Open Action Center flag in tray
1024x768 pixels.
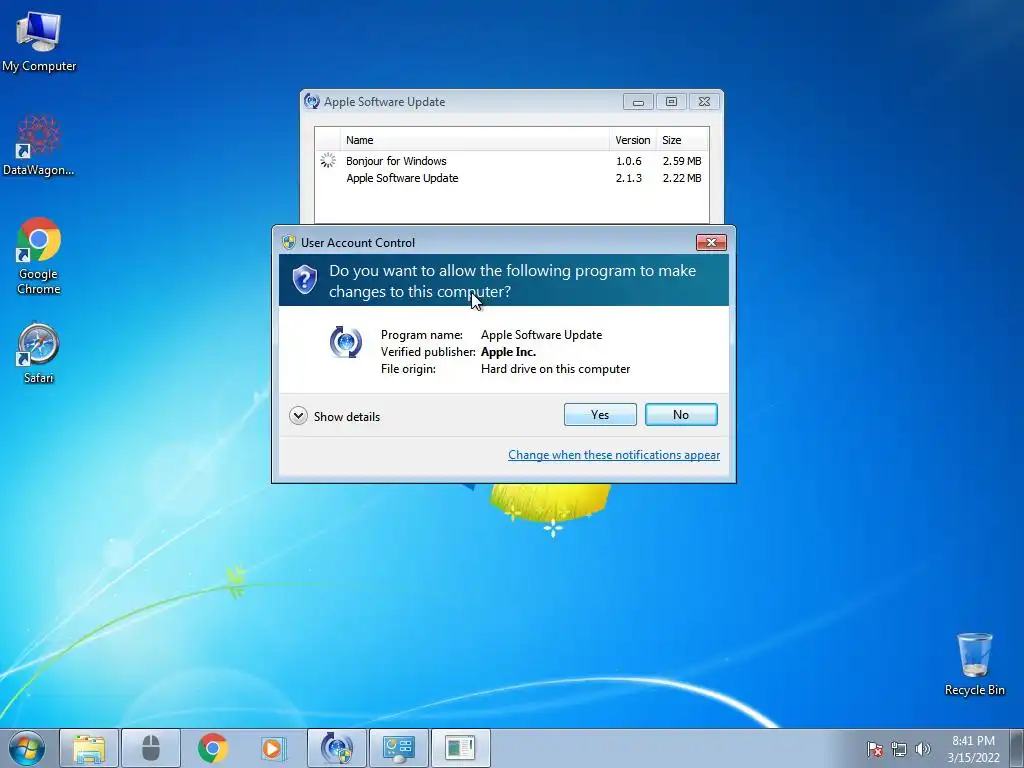874,749
